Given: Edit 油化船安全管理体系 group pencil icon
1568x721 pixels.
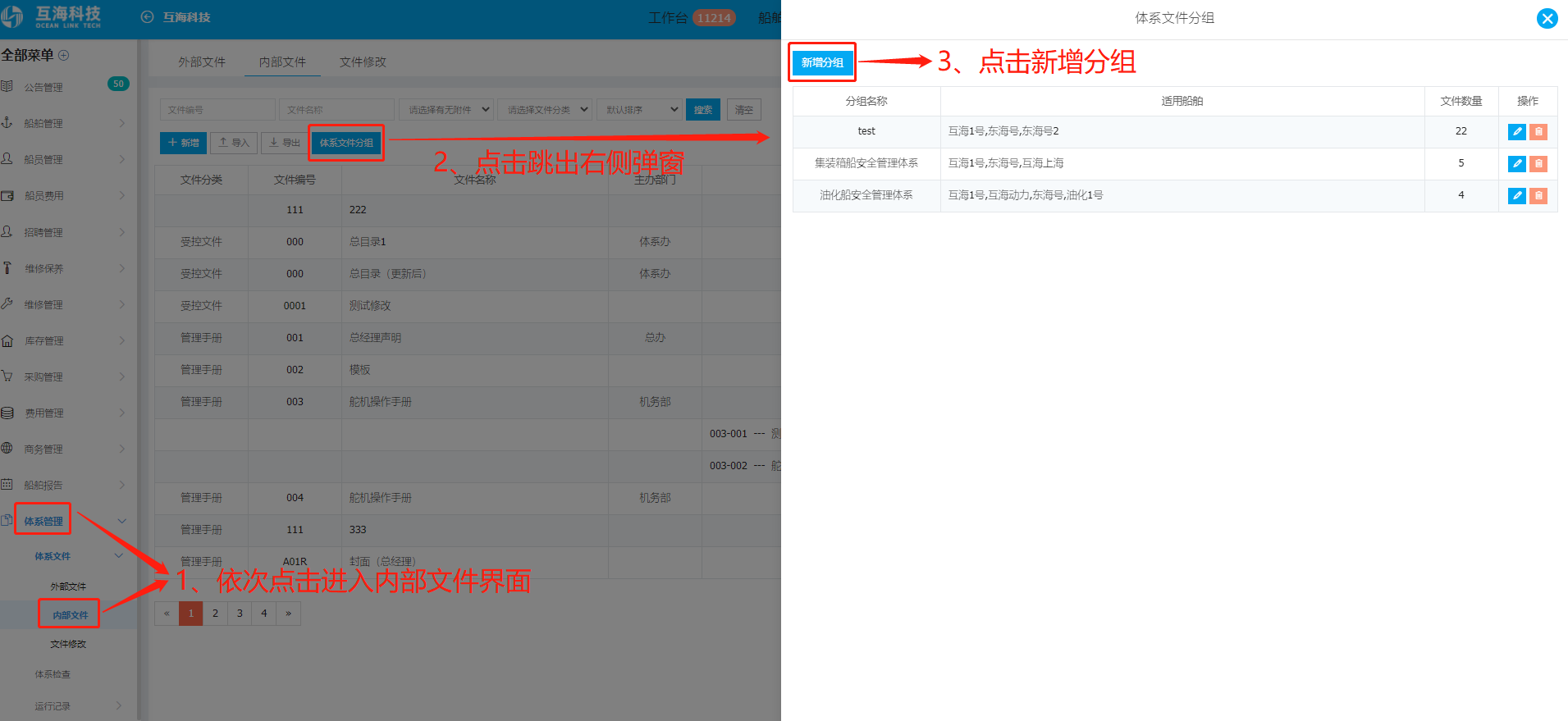Looking at the screenshot, I should point(1516,196).
